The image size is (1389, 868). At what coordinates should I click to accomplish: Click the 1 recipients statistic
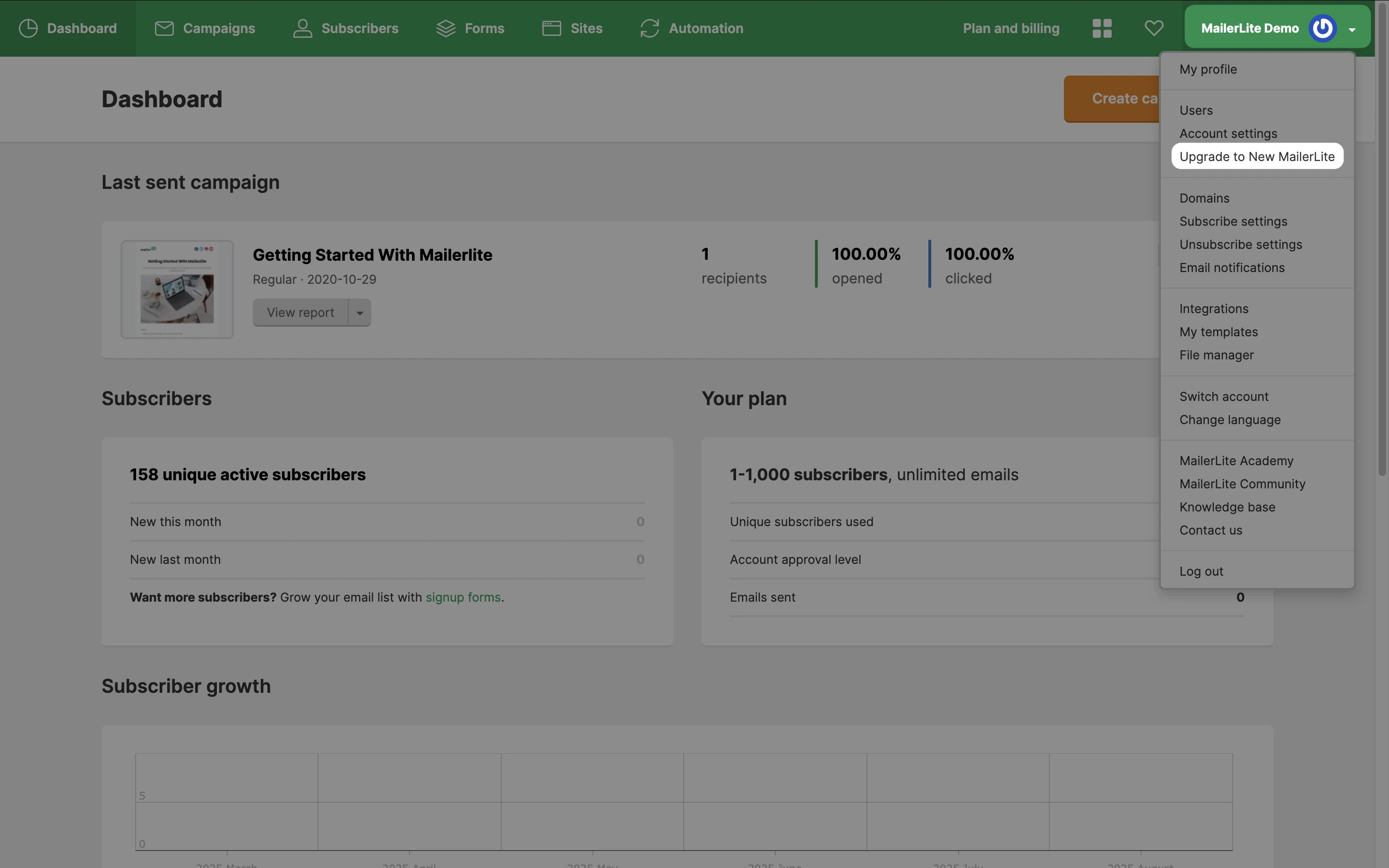733,265
